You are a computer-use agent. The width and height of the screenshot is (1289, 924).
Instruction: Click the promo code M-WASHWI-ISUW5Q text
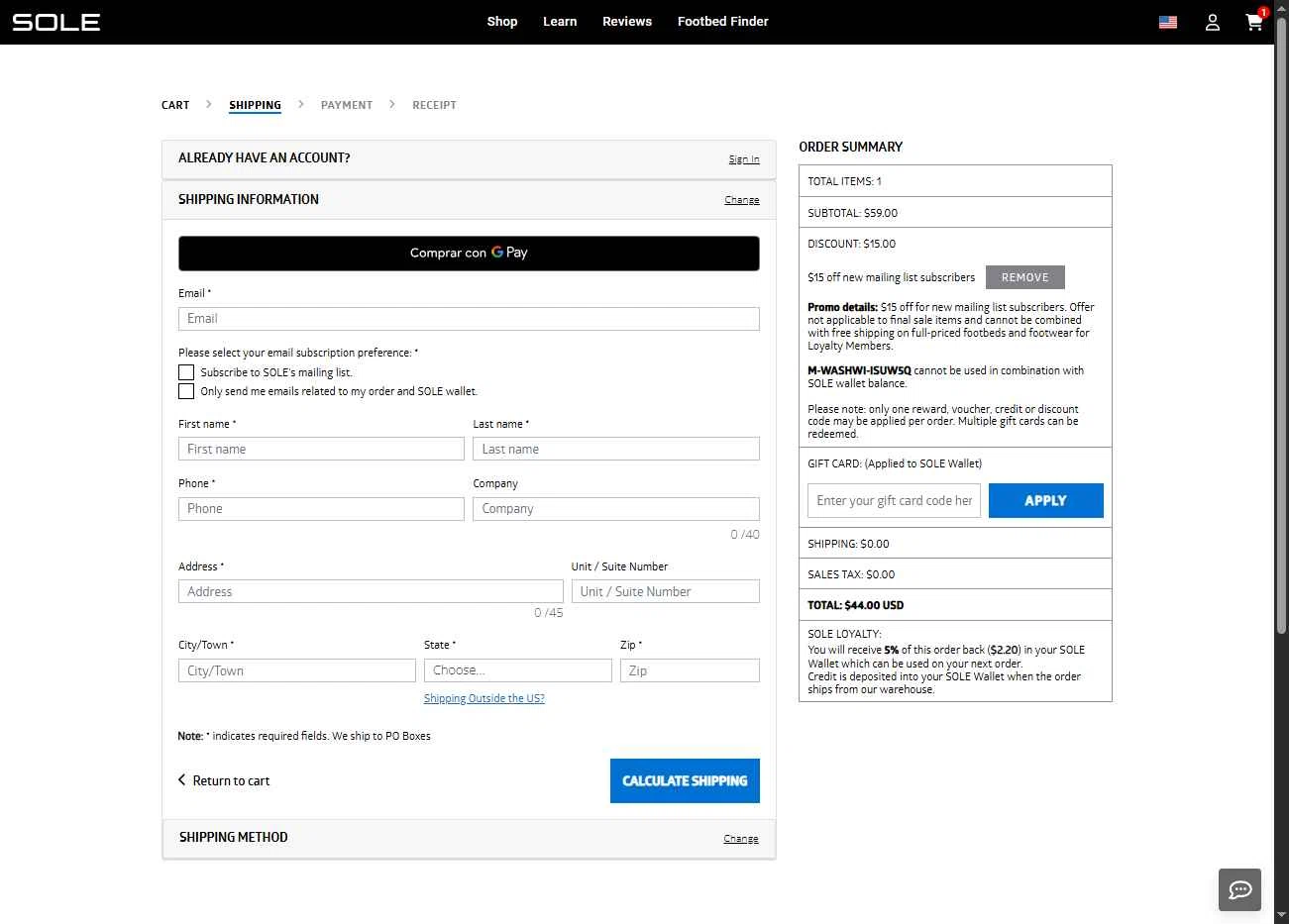pyautogui.click(x=859, y=370)
